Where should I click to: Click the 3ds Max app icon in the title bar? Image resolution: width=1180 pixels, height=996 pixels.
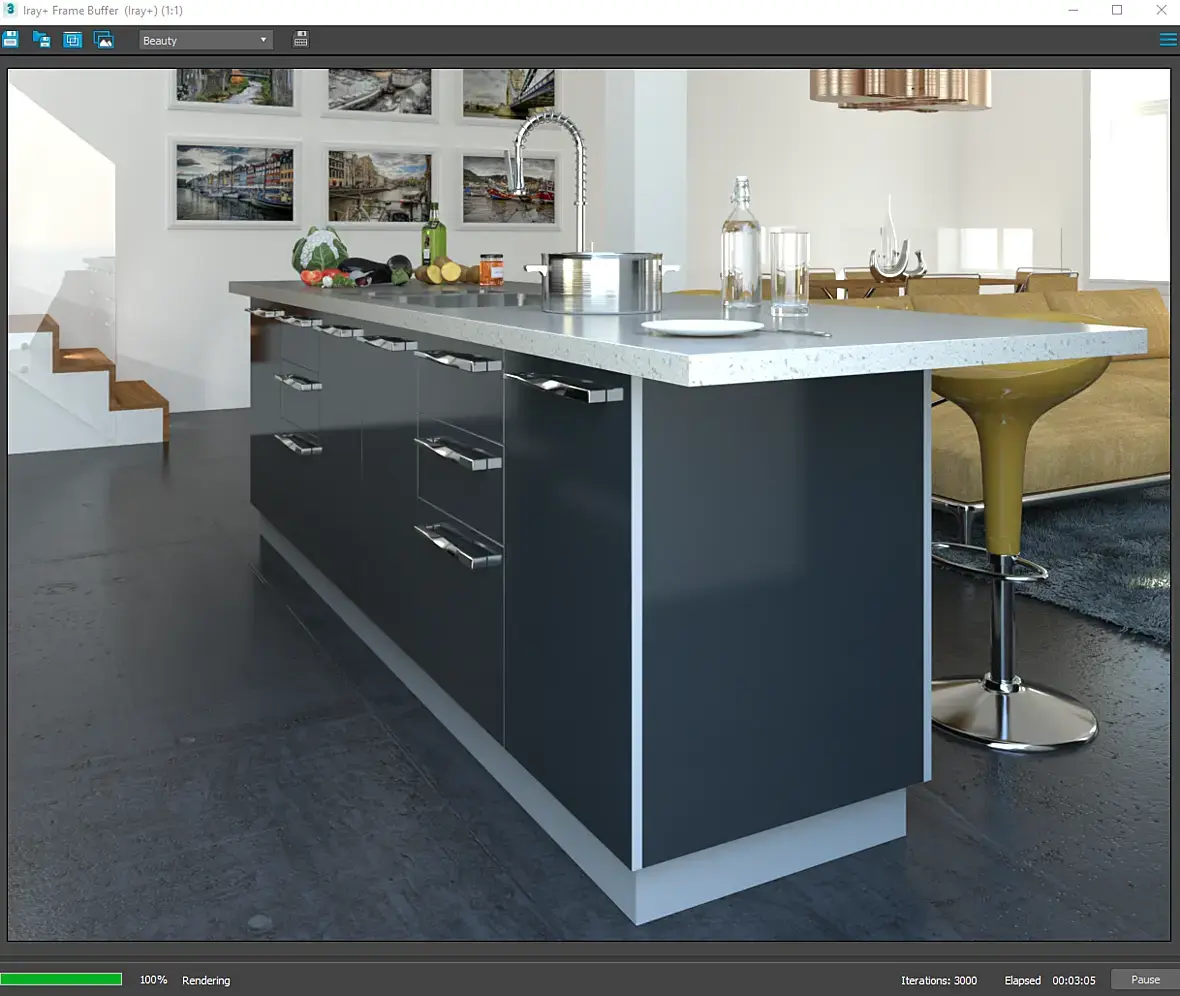point(10,10)
